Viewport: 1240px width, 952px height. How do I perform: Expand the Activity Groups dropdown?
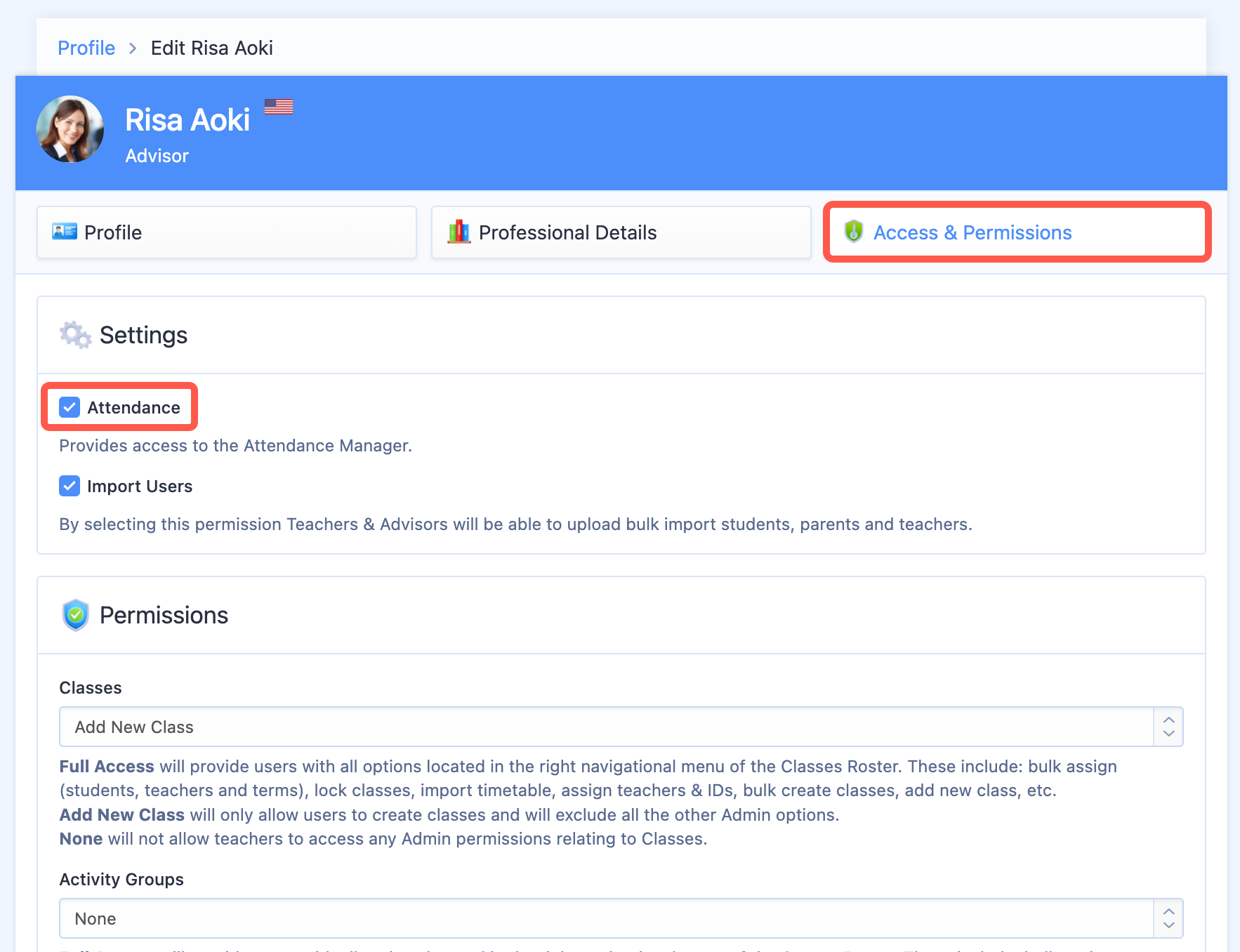[605, 918]
